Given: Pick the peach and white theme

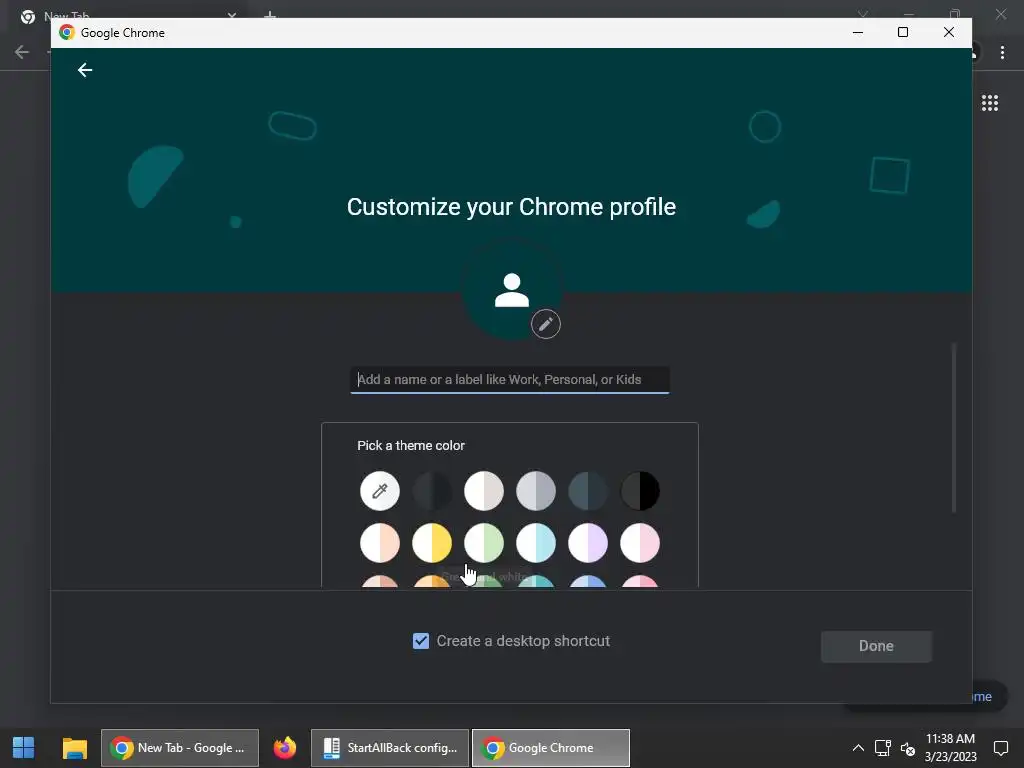Looking at the screenshot, I should click(379, 543).
